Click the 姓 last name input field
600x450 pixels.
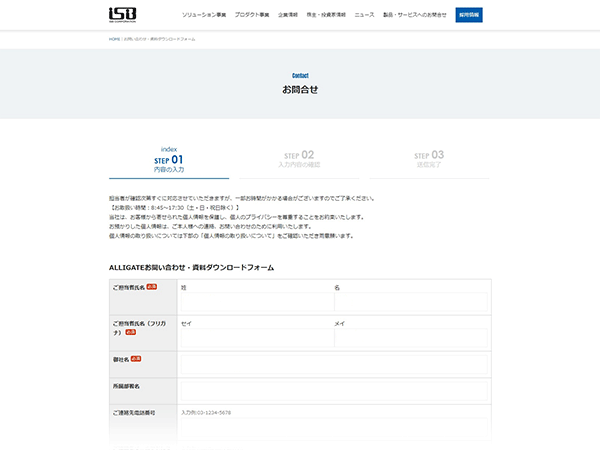[255, 302]
